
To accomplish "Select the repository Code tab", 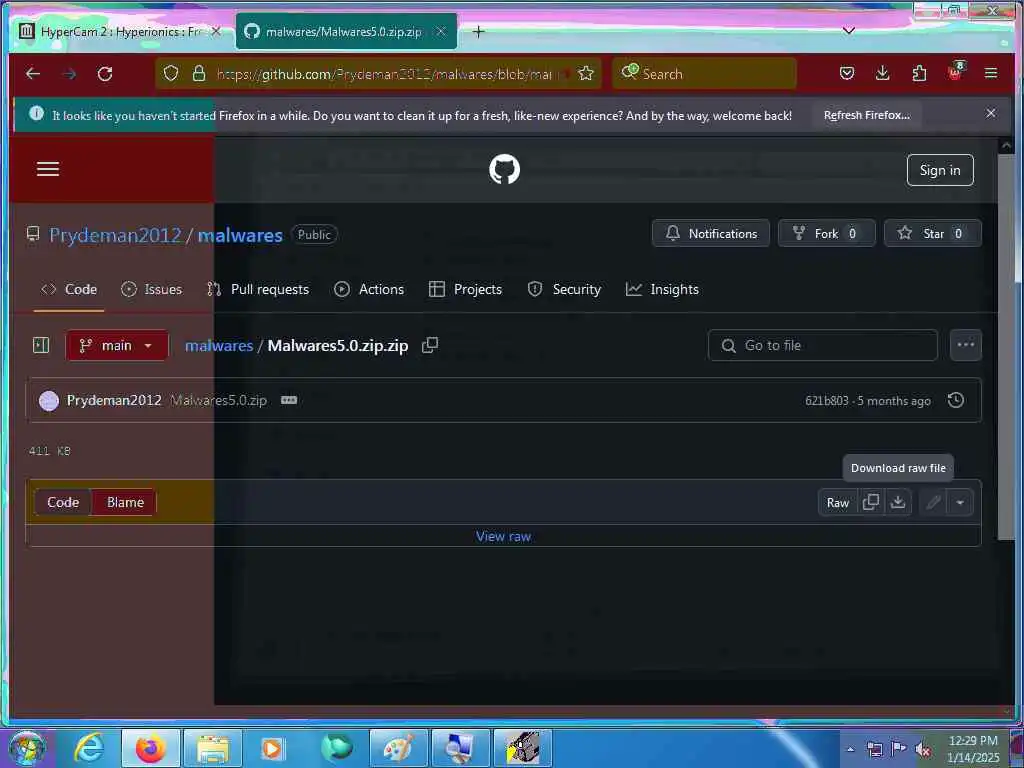I will [69, 289].
